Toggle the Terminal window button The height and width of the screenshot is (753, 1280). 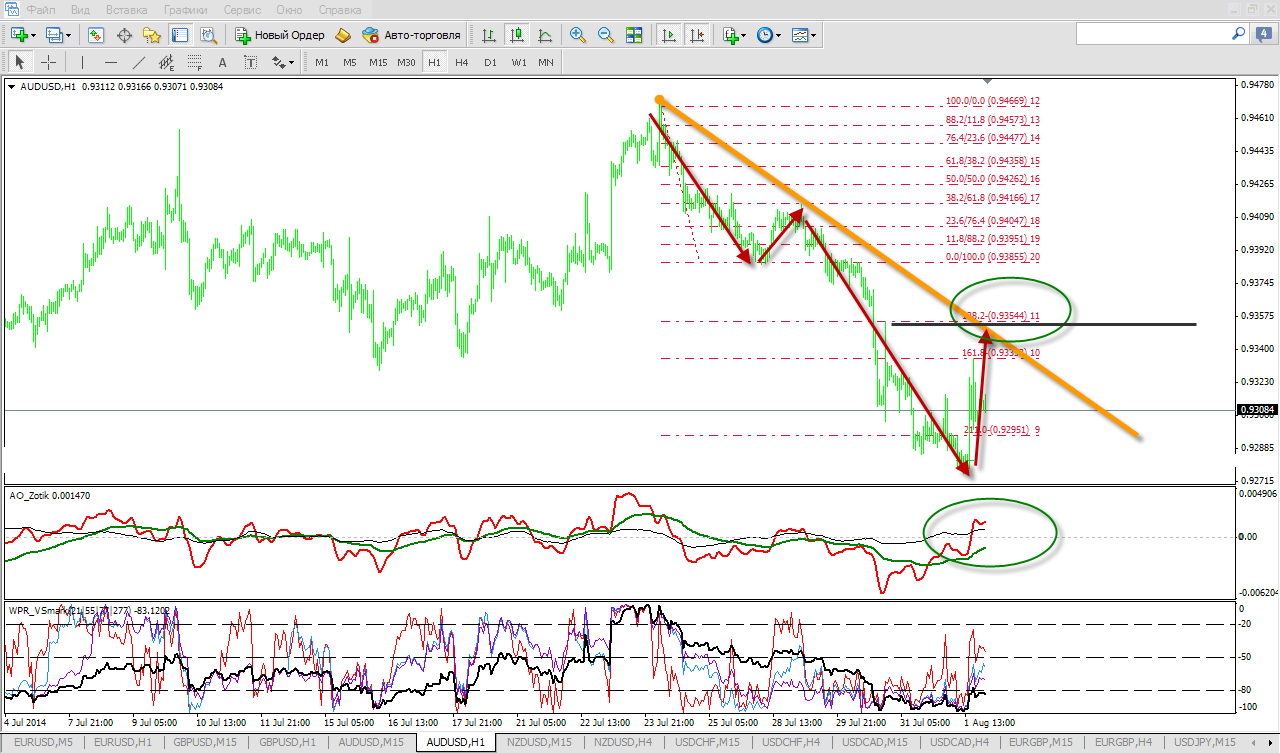pos(180,35)
